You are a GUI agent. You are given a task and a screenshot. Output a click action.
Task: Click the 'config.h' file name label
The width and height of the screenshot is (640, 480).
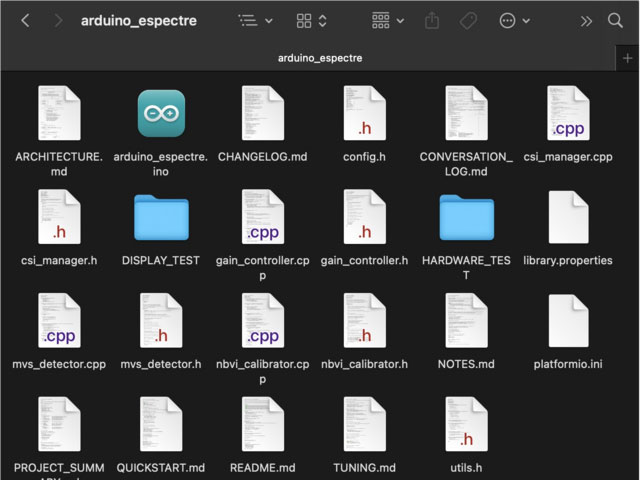coord(364,157)
